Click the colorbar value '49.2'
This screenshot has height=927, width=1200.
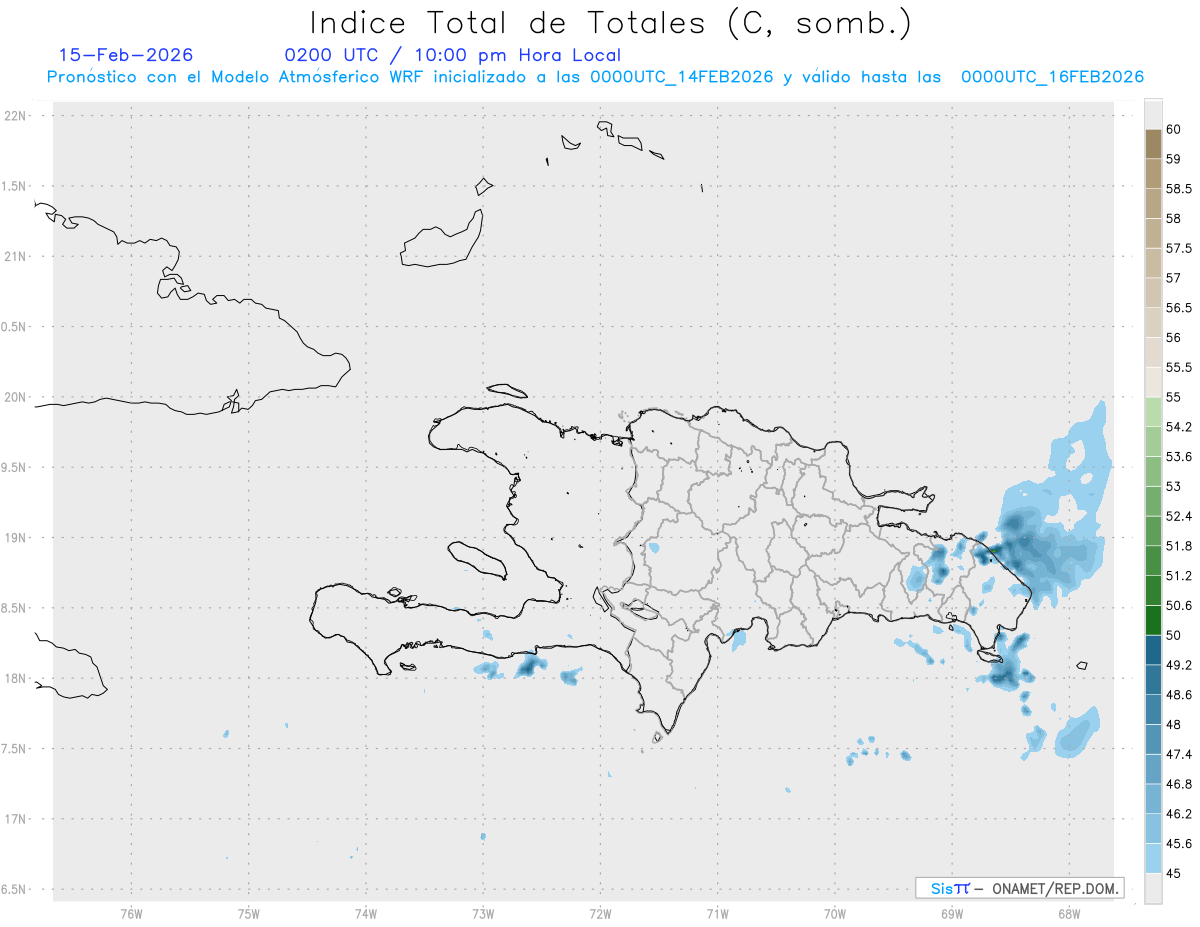point(1179,665)
